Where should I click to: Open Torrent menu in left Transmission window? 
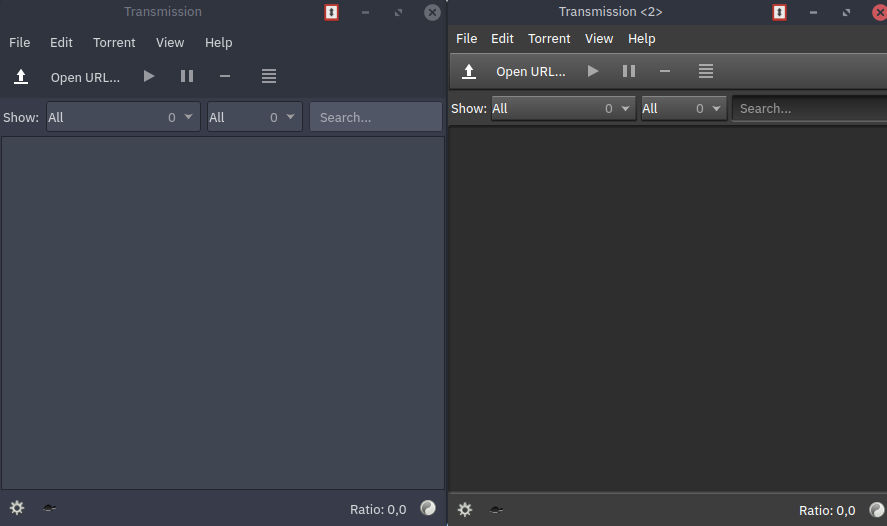[x=114, y=43]
